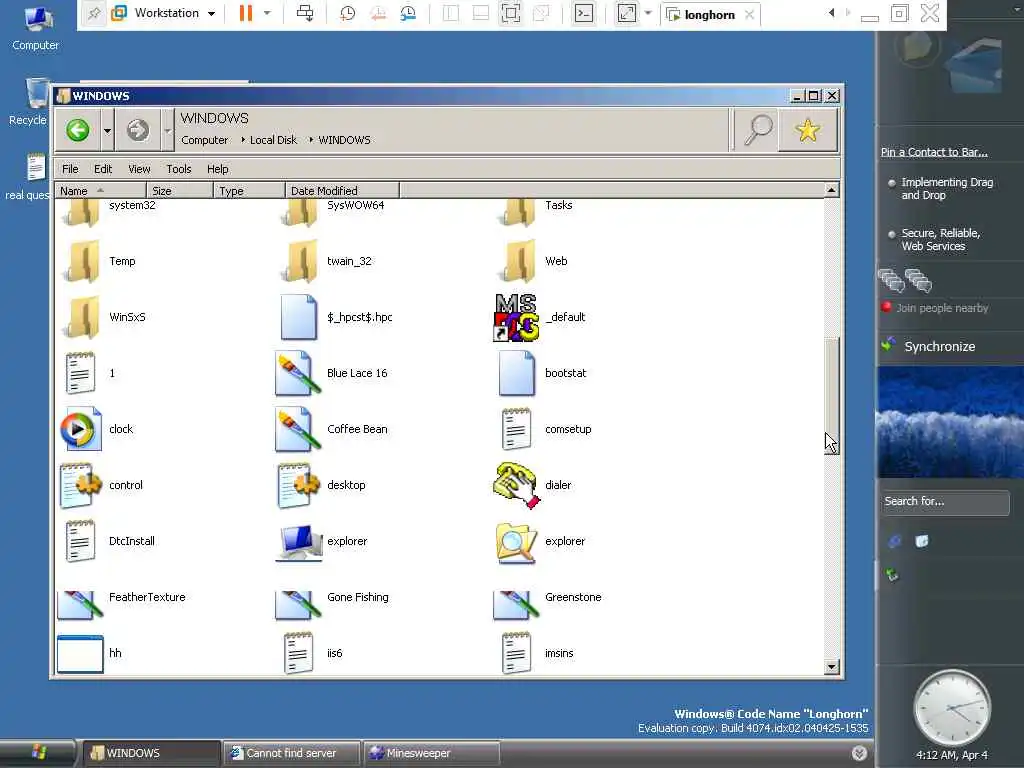Click Join people nearby
This screenshot has width=1024, height=768.
click(942, 308)
